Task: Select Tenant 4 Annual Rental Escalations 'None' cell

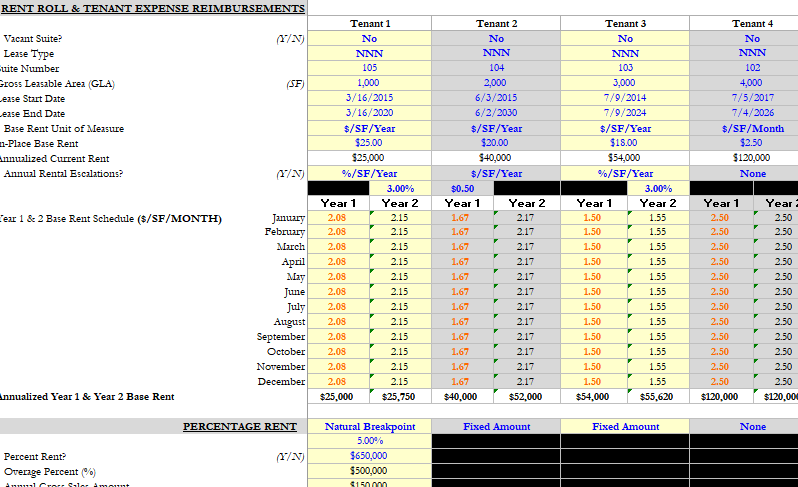Action: click(x=752, y=173)
